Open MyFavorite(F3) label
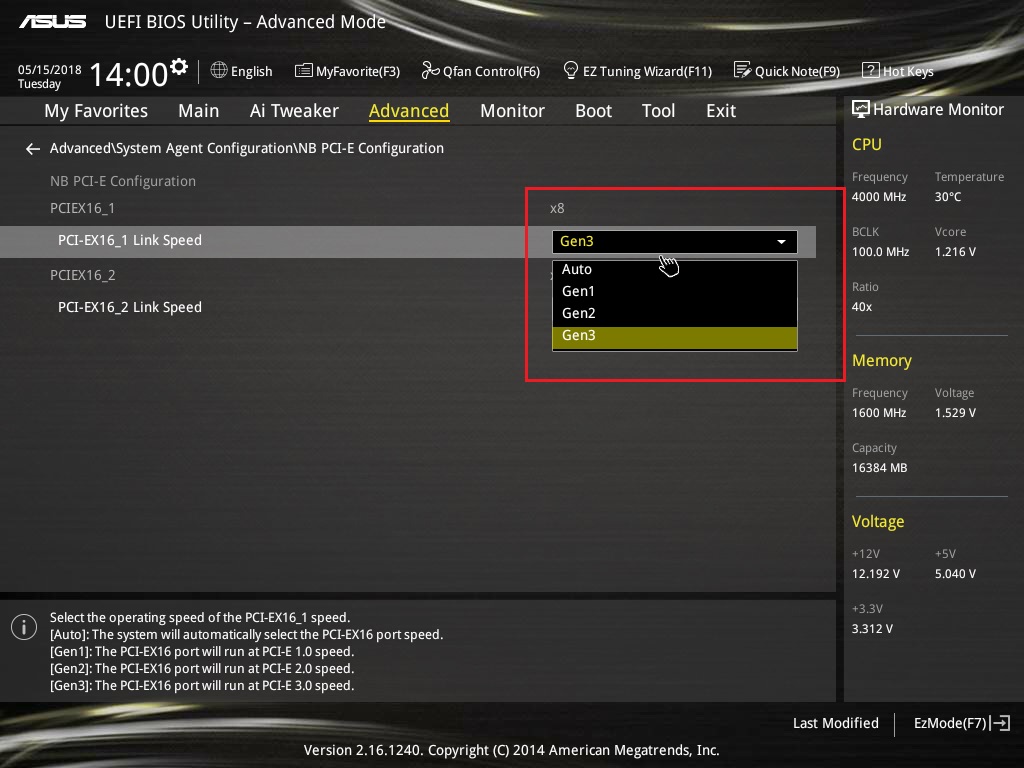 358,71
